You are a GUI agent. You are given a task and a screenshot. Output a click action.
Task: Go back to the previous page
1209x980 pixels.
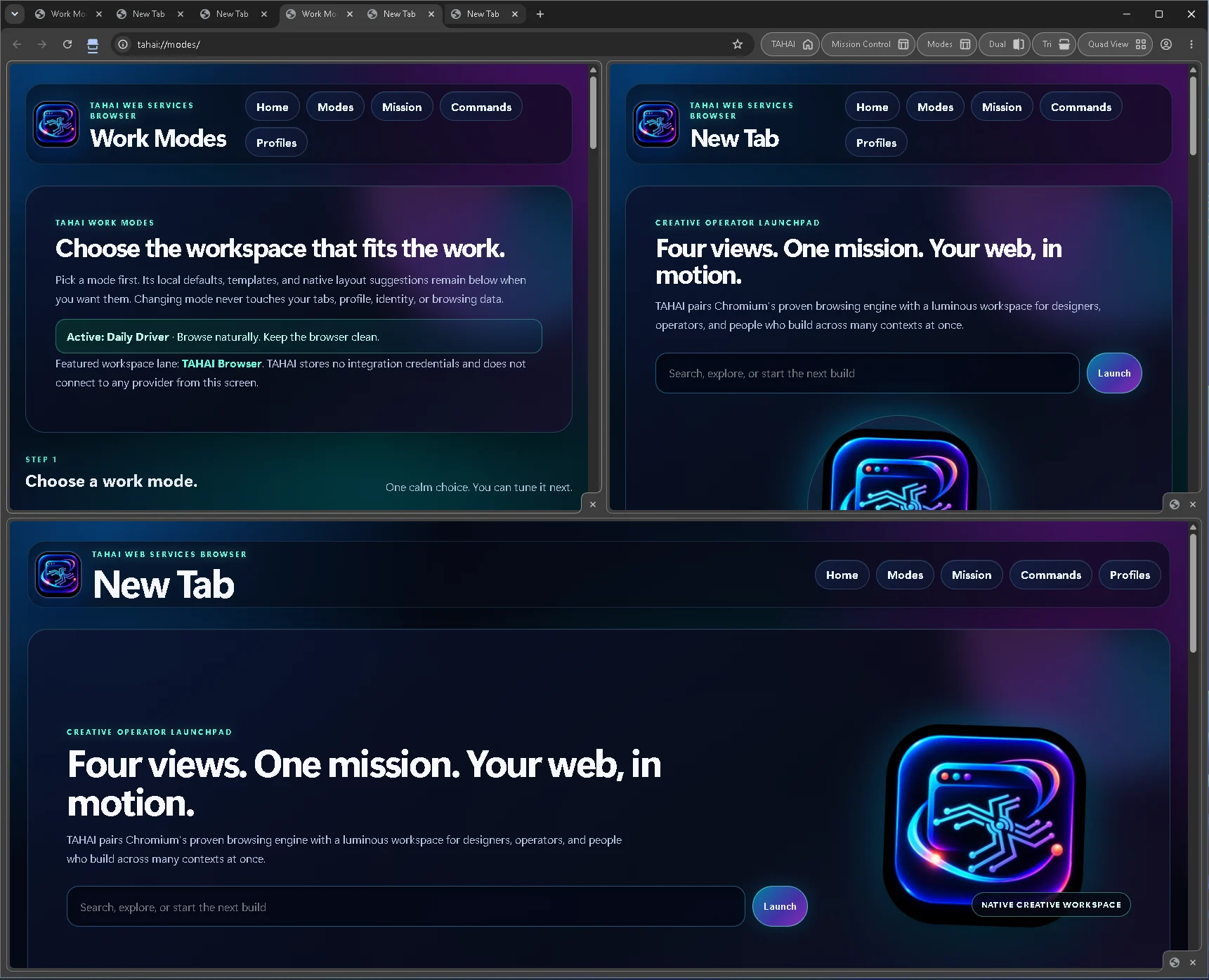point(17,44)
